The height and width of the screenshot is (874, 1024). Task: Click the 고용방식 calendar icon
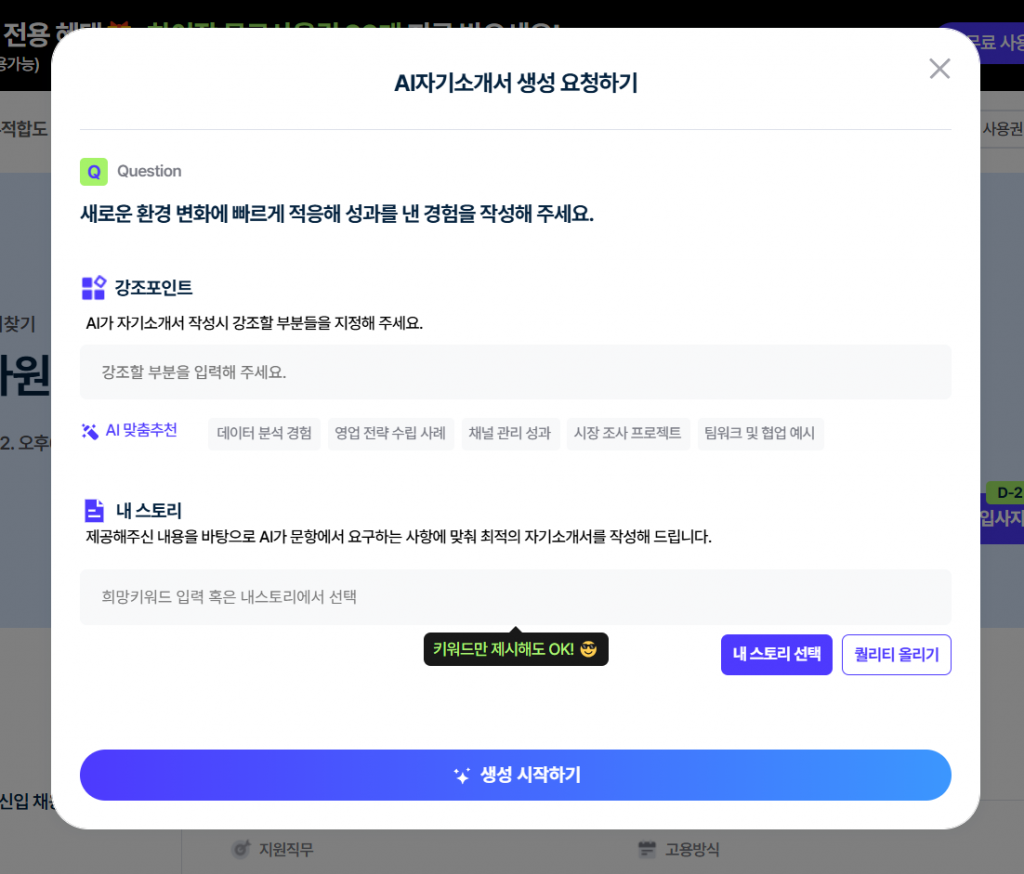click(646, 850)
